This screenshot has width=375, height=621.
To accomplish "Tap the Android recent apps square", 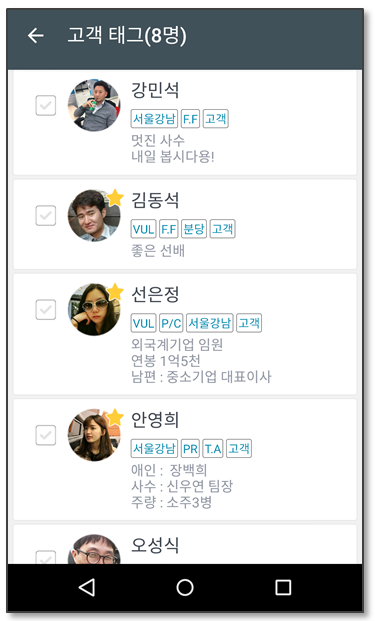I will click(x=283, y=587).
